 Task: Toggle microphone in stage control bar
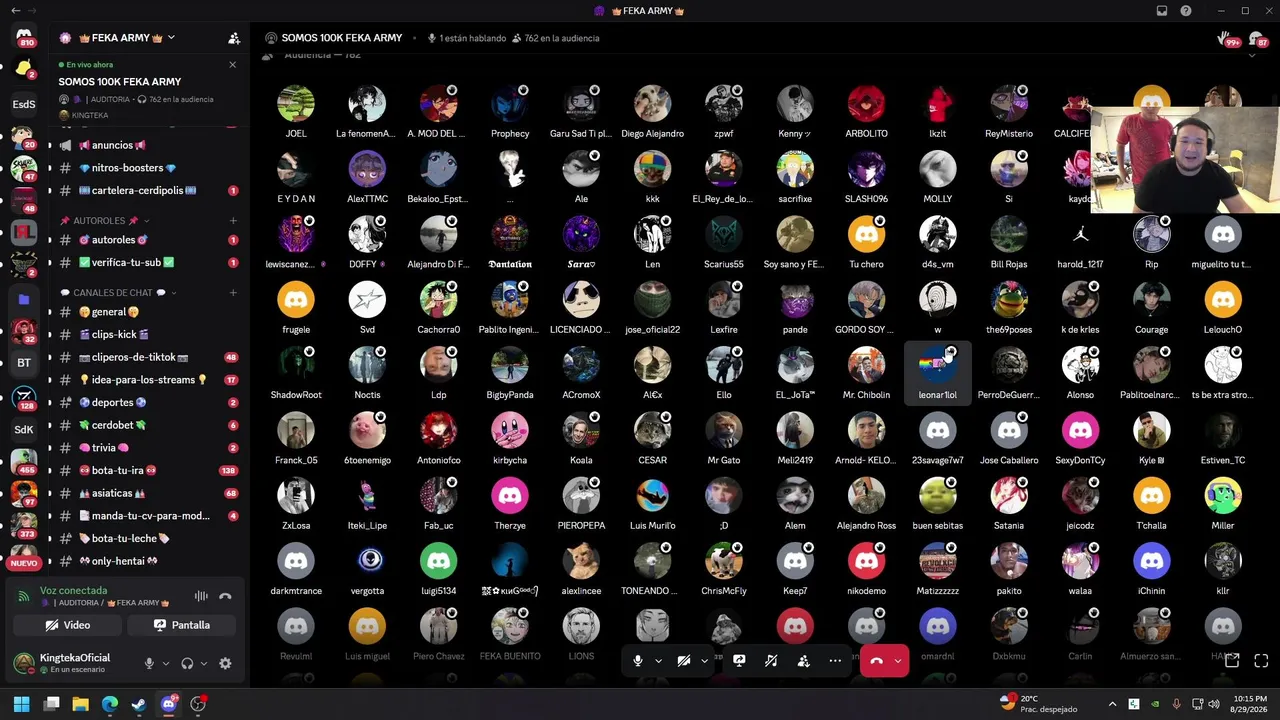(638, 661)
